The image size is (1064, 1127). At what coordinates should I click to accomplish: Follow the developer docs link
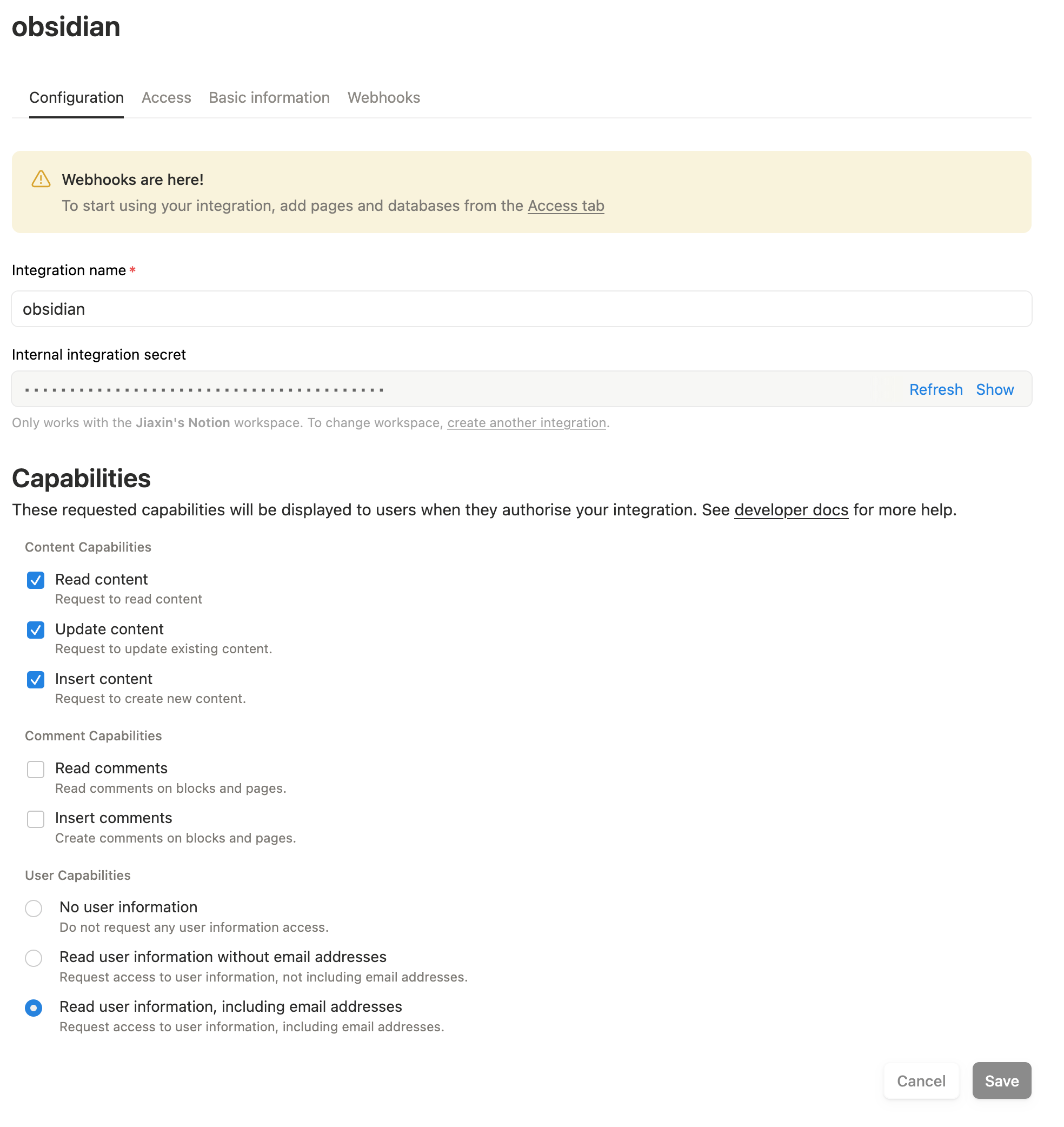point(790,510)
